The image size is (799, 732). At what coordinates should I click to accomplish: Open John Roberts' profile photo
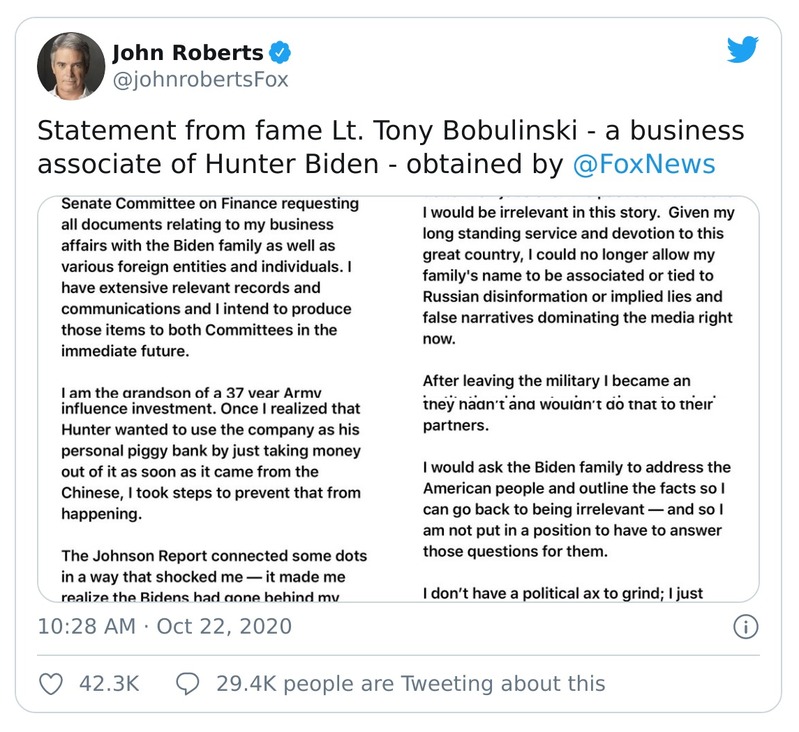[x=71, y=66]
